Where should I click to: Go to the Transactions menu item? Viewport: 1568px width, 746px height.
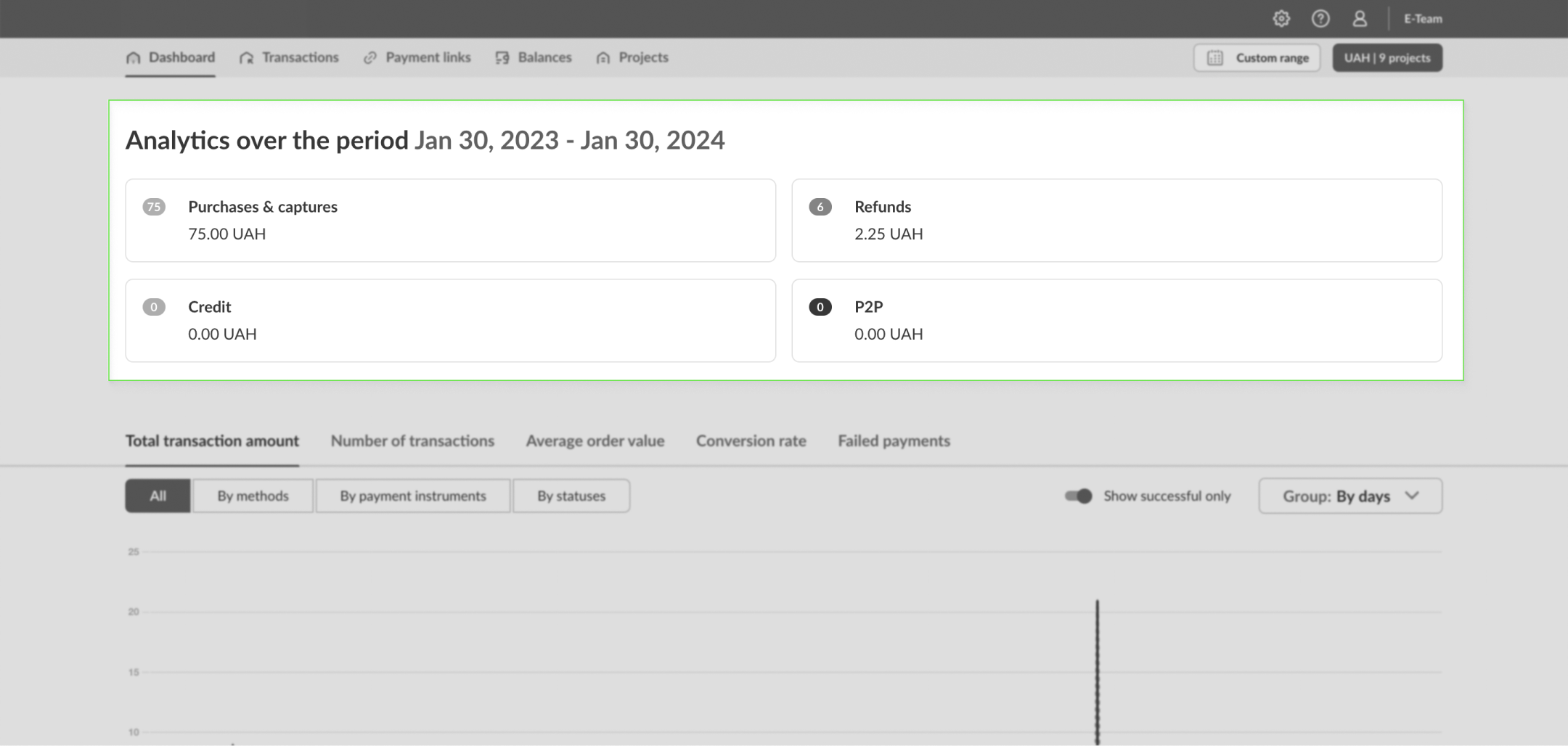(x=300, y=57)
